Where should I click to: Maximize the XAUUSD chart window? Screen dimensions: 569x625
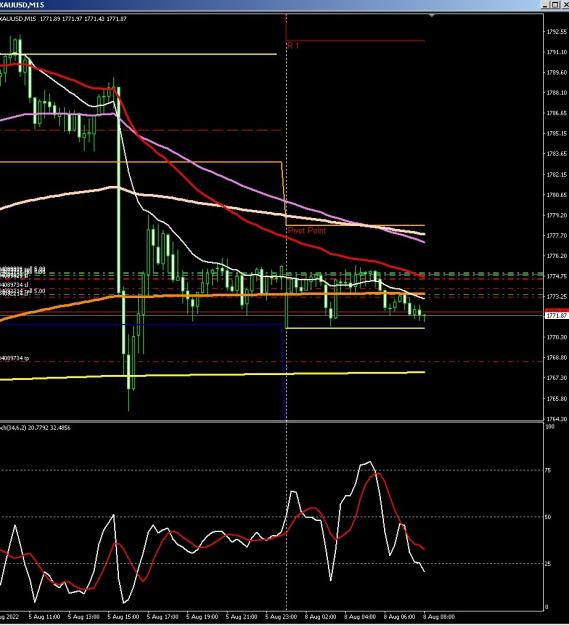click(x=555, y=5)
